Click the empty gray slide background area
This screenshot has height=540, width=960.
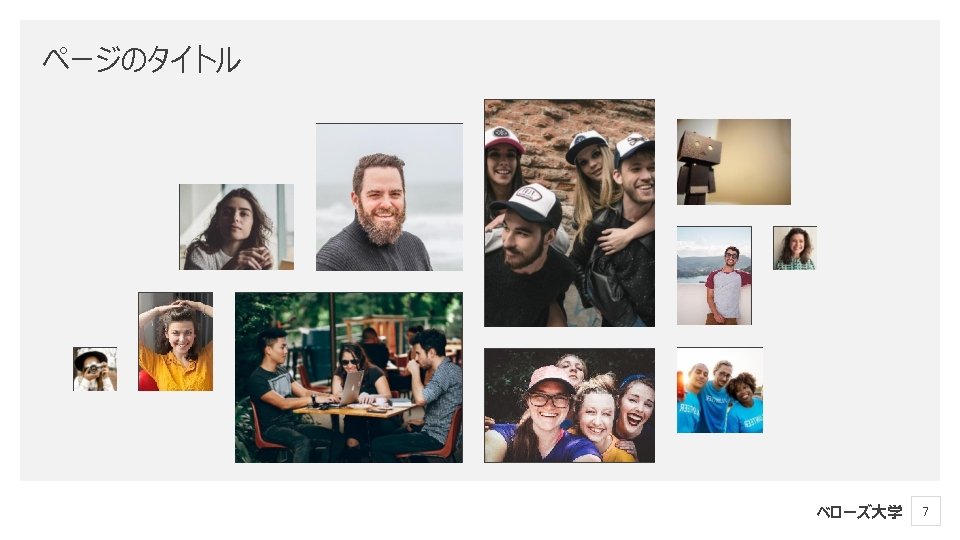coord(869,367)
